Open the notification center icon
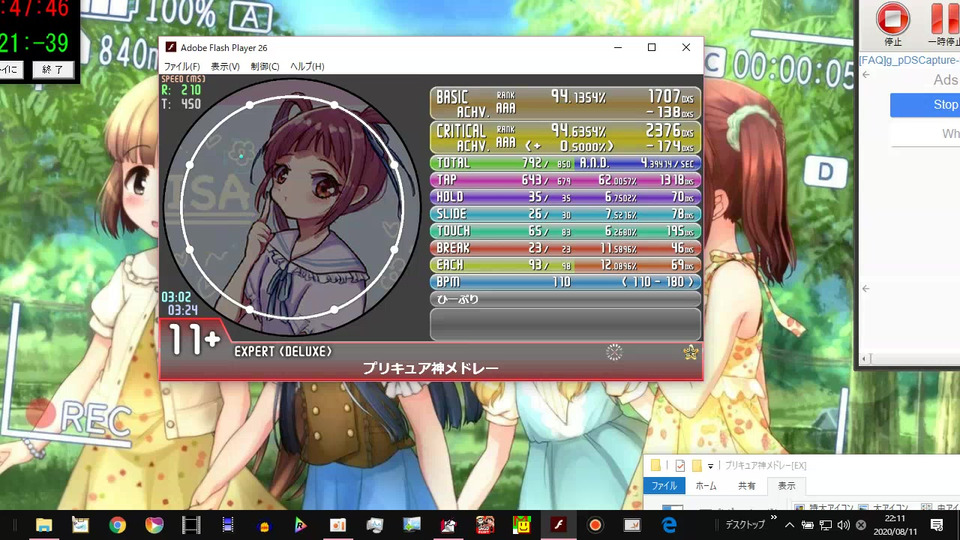Screen dimensions: 960x540 point(937,525)
